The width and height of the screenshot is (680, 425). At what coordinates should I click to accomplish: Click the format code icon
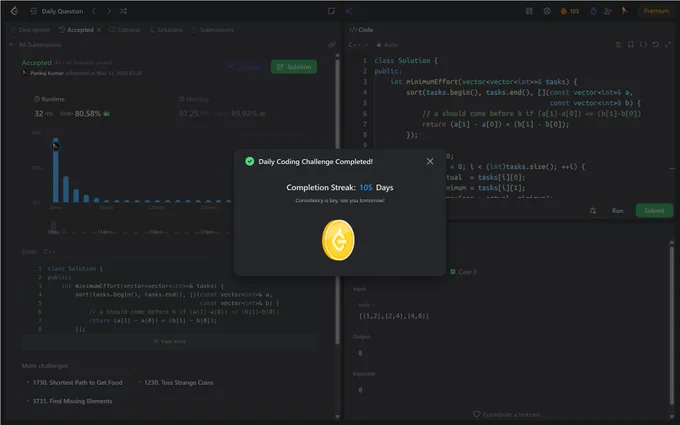click(619, 45)
